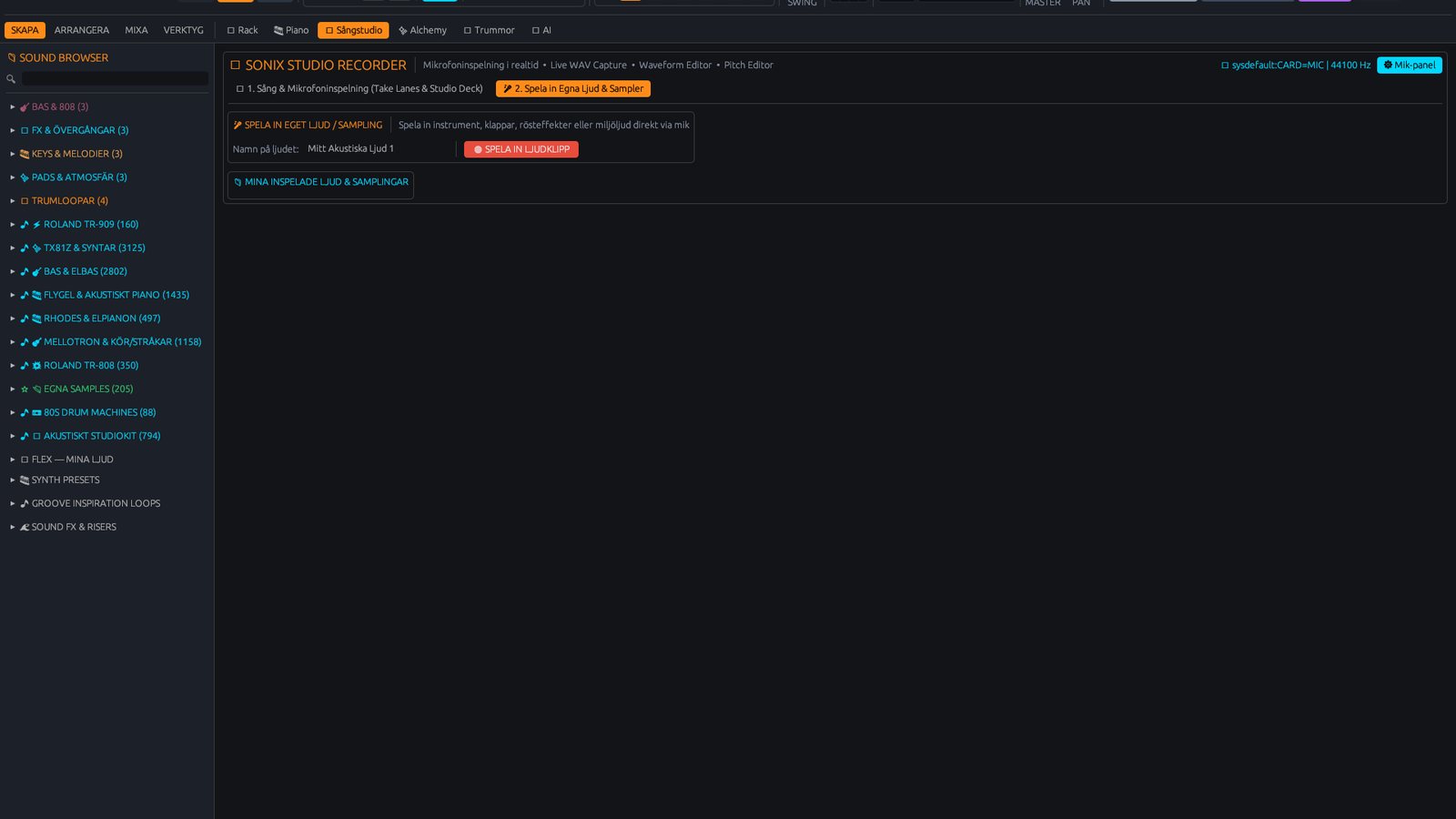
Task: Expand the AKUSTISKT STUDIOKIT library
Action: 13,436
